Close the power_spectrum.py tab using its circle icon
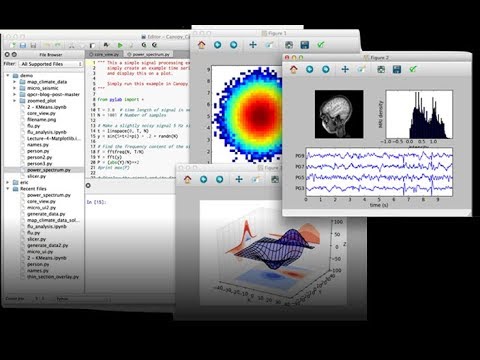This screenshot has height=360, width=480. coord(129,54)
